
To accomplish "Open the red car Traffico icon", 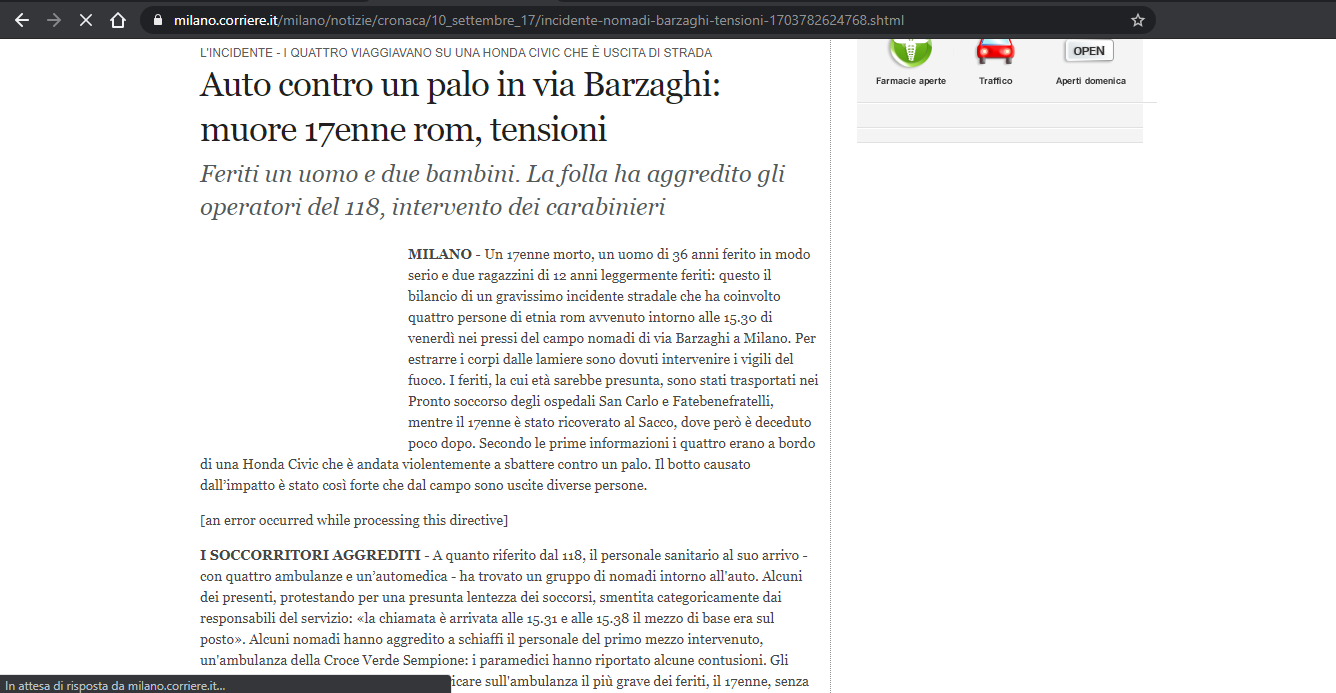I will 995,50.
